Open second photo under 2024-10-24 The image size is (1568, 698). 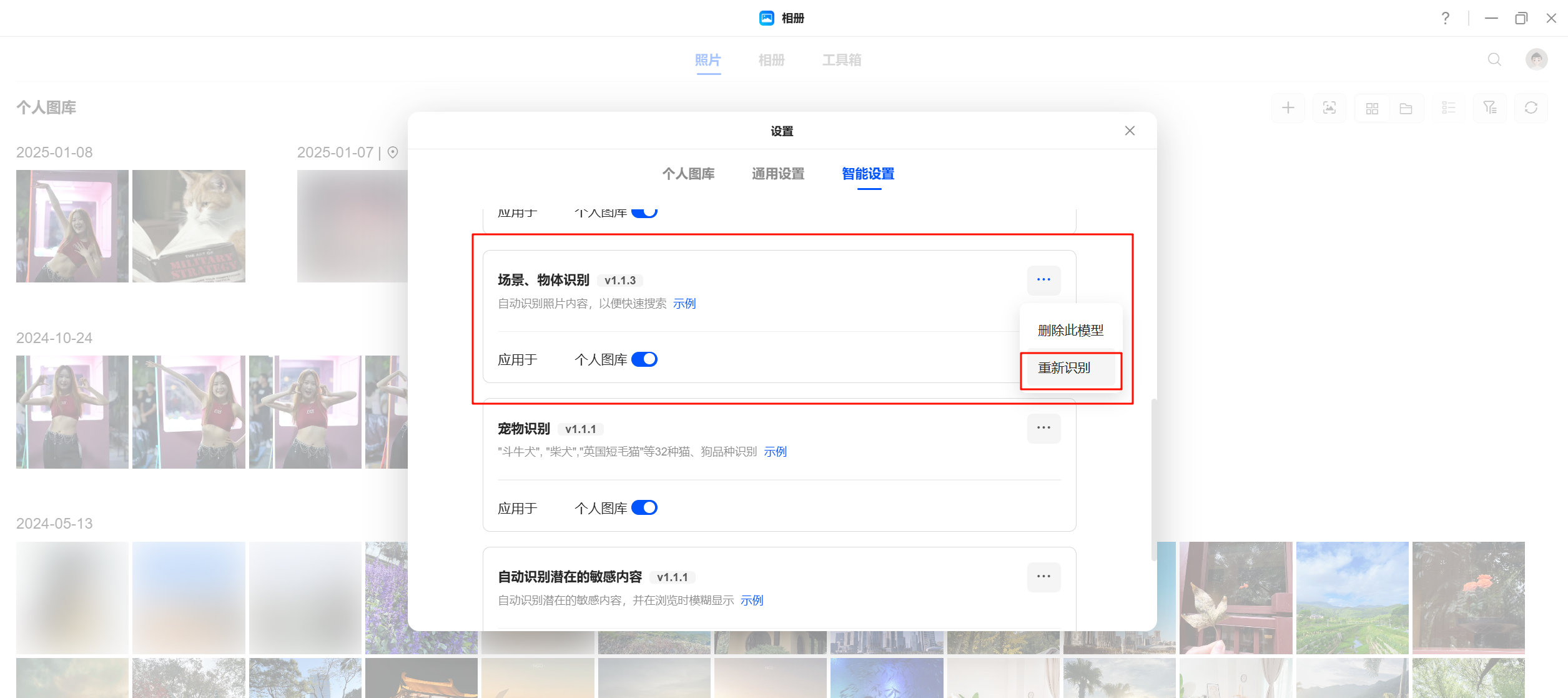[x=189, y=412]
